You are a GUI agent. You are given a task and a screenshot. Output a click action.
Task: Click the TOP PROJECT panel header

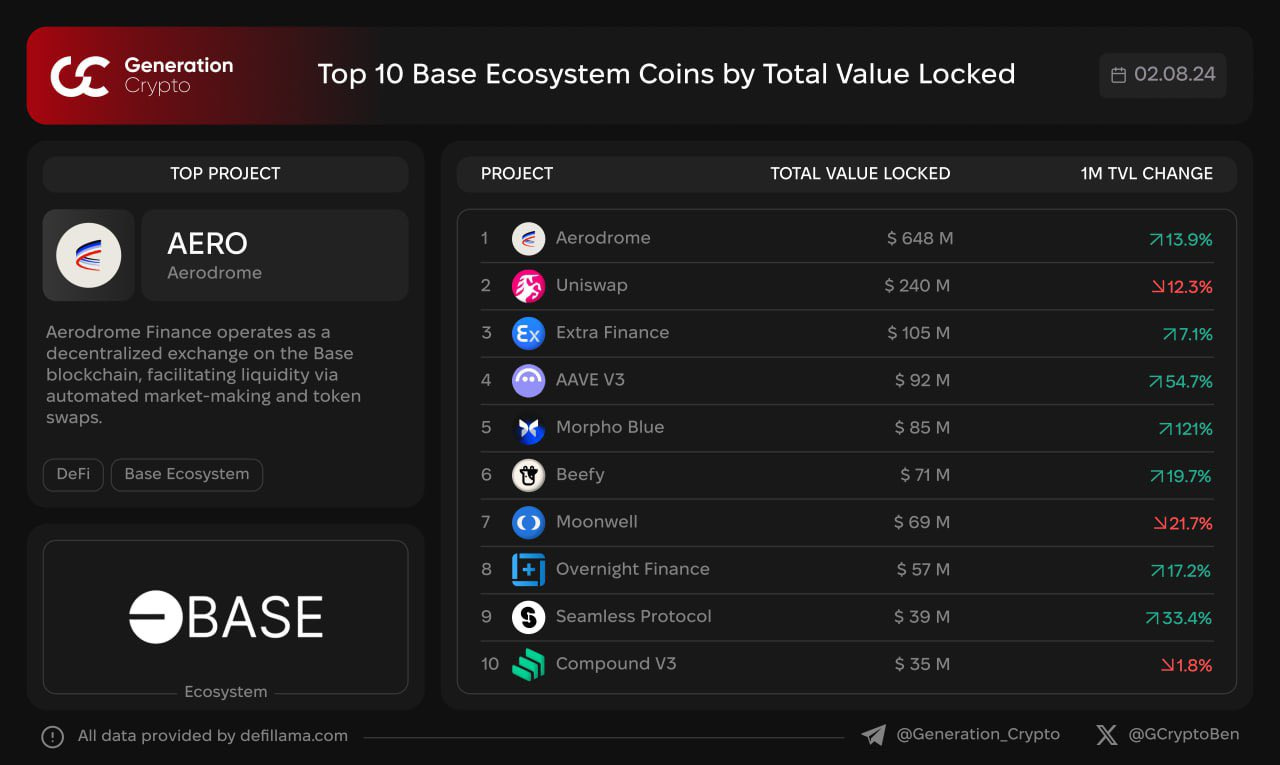coord(225,174)
